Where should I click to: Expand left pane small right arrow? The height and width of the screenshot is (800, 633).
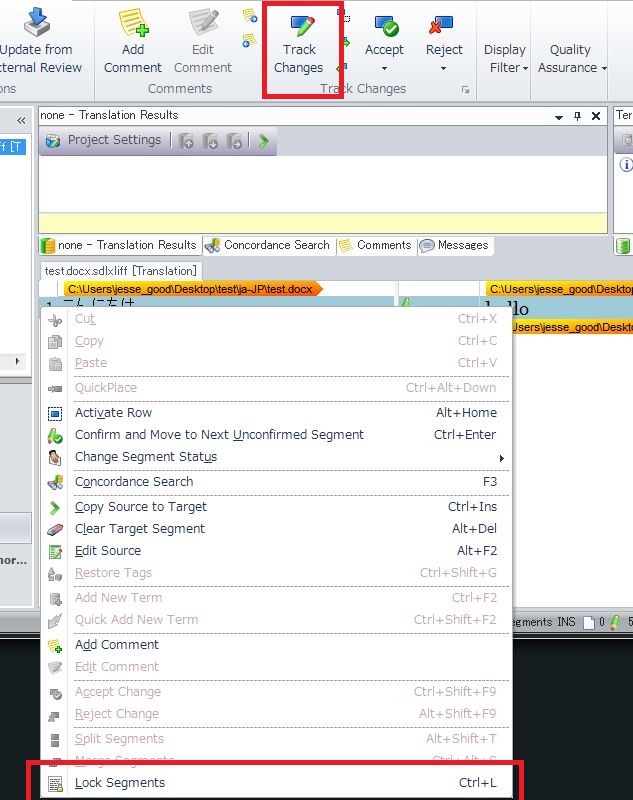click(18, 361)
